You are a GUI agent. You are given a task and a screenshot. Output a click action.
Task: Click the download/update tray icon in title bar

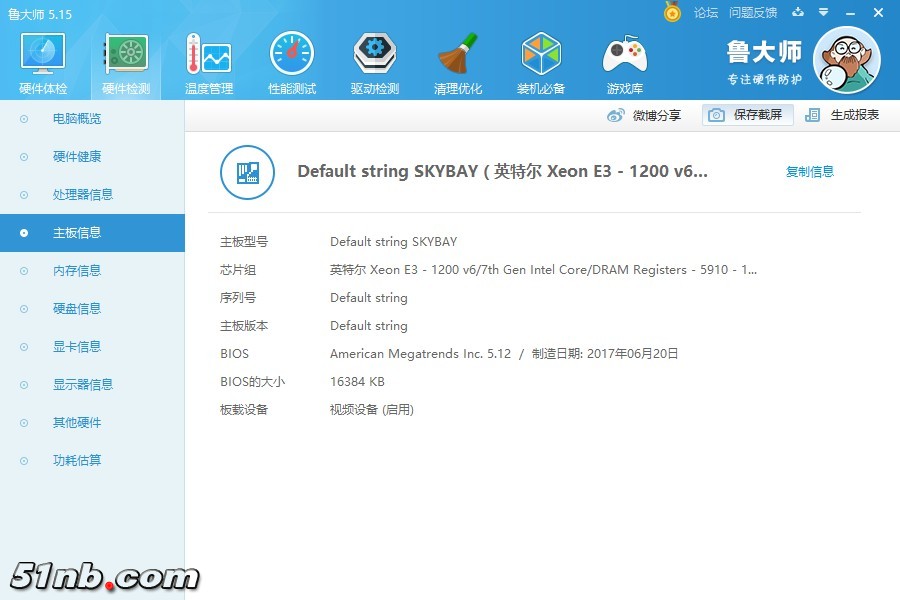click(798, 13)
